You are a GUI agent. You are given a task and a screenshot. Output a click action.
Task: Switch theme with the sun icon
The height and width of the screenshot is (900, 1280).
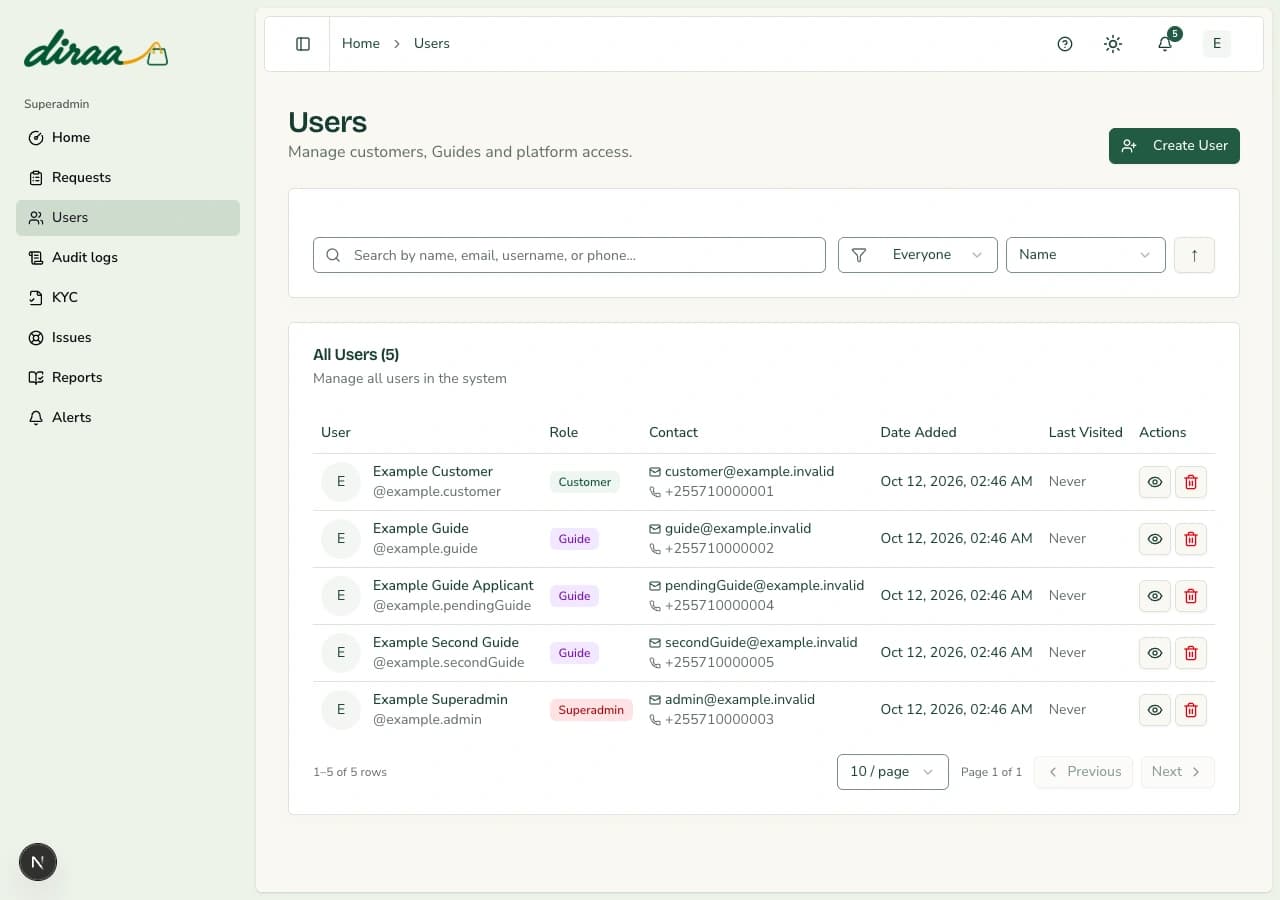1113,44
